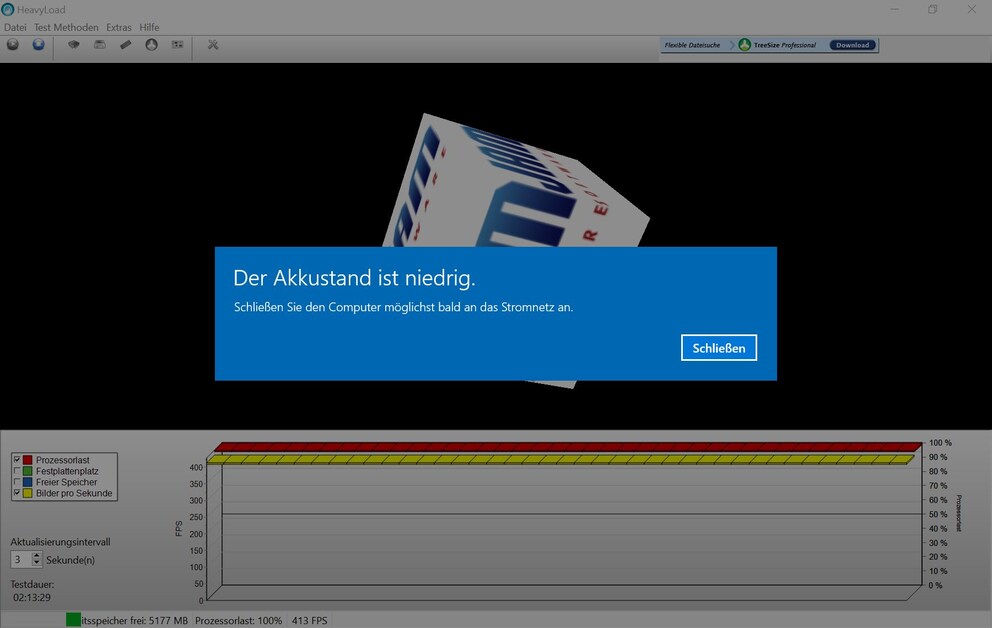Open the Extras menu
This screenshot has width=992, height=628.
point(118,27)
